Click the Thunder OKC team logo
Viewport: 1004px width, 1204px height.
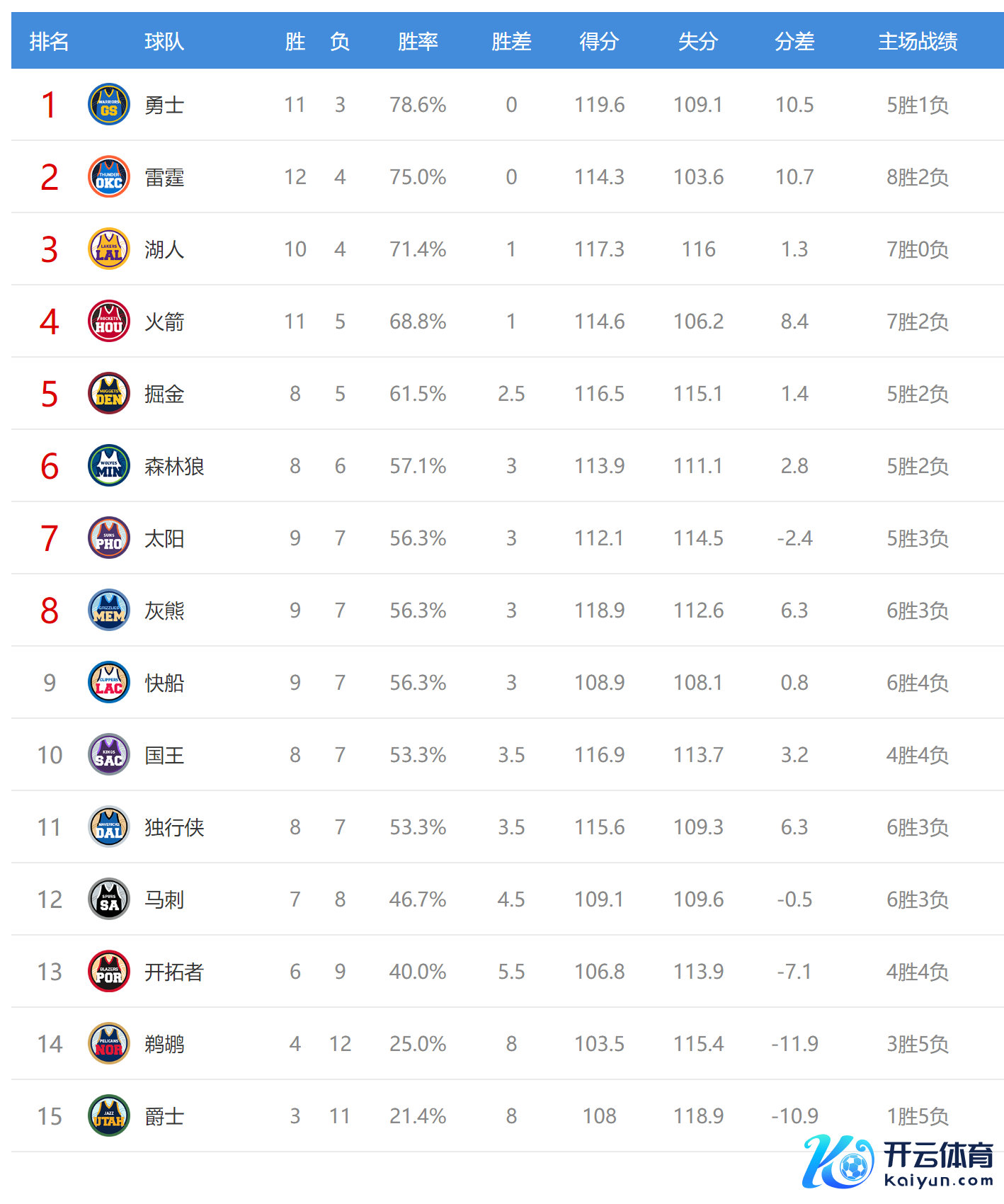click(109, 176)
